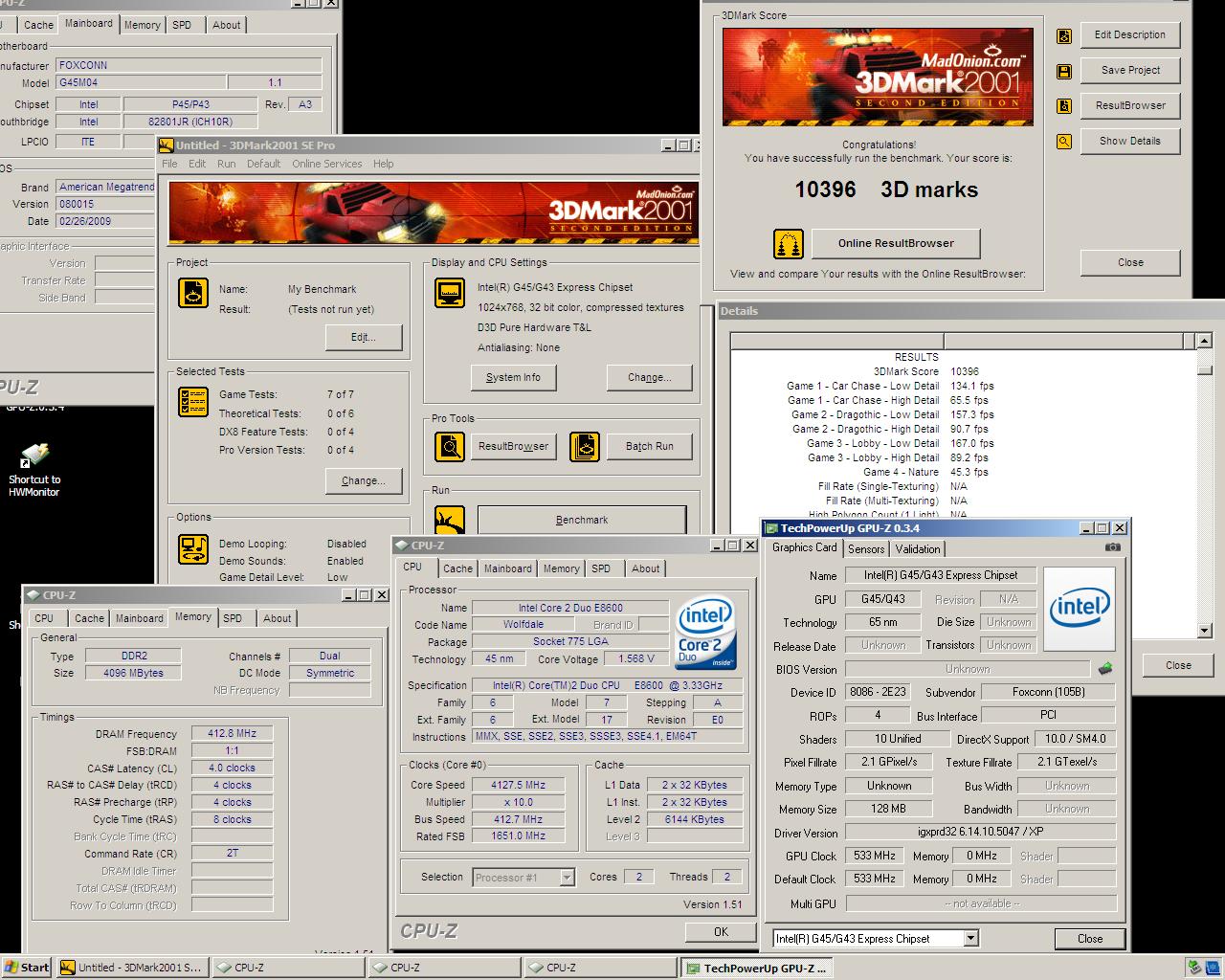Click the Edit Description button

tap(1129, 34)
